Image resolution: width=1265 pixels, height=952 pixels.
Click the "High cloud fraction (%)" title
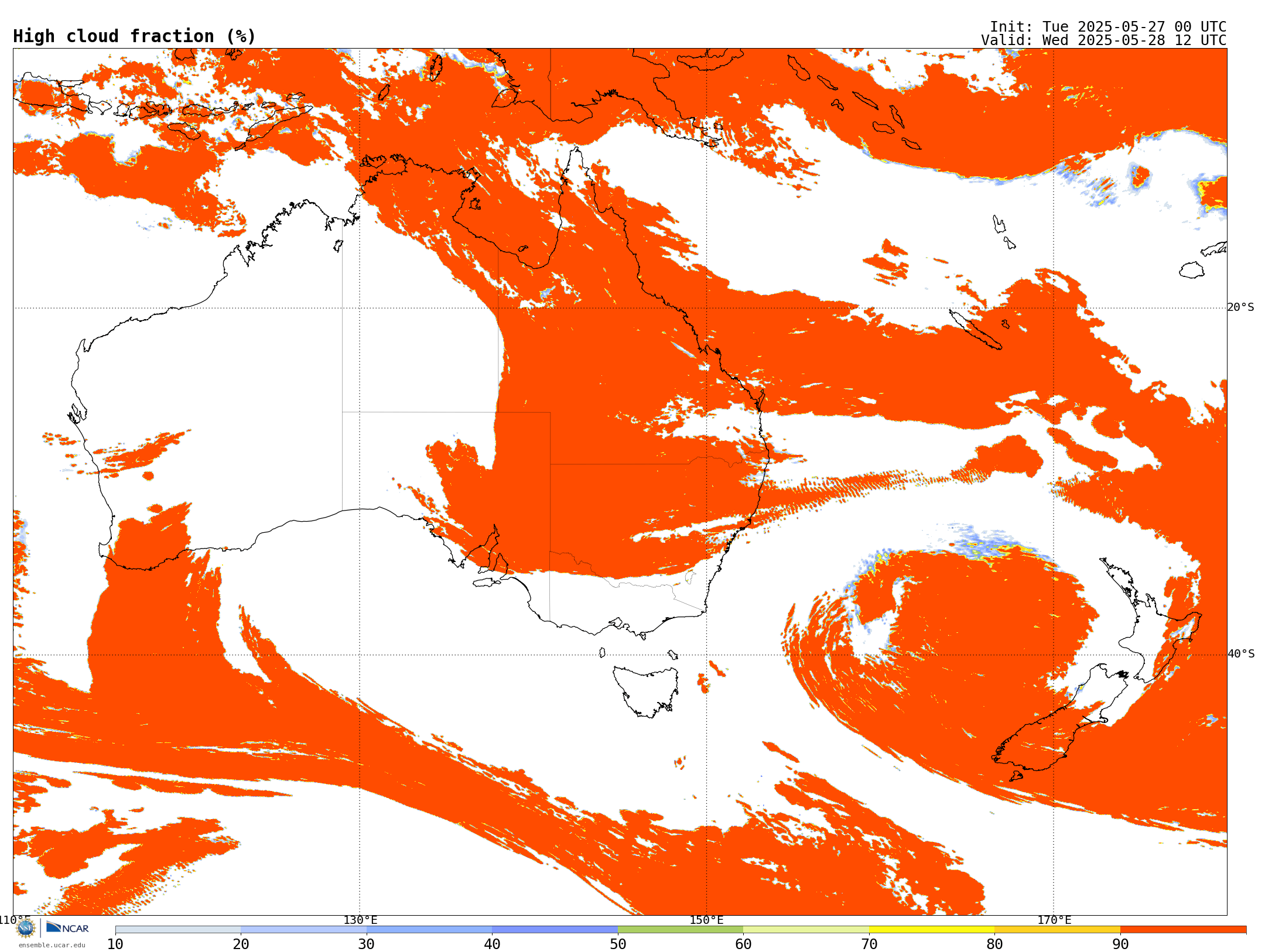pyautogui.click(x=135, y=36)
